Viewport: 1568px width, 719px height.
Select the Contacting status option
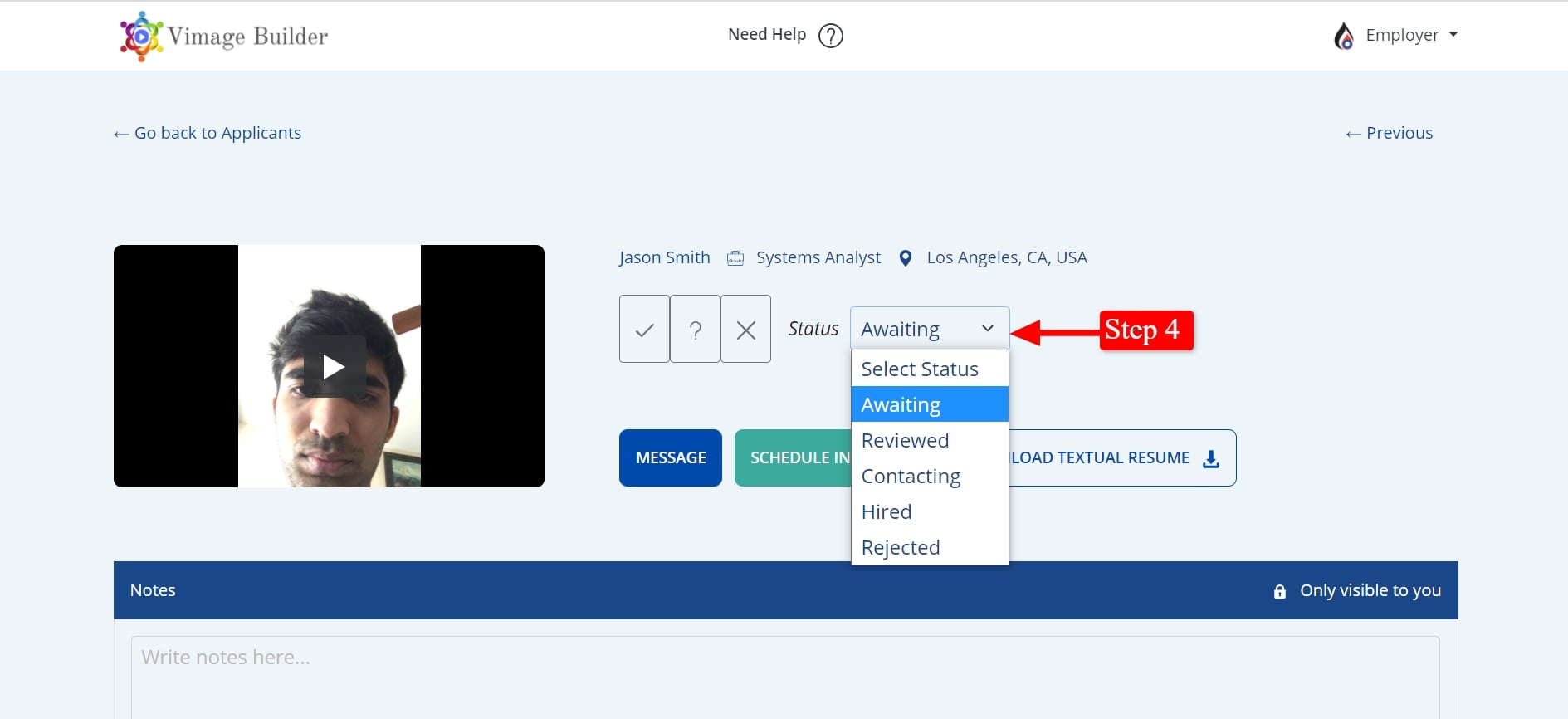pos(930,476)
